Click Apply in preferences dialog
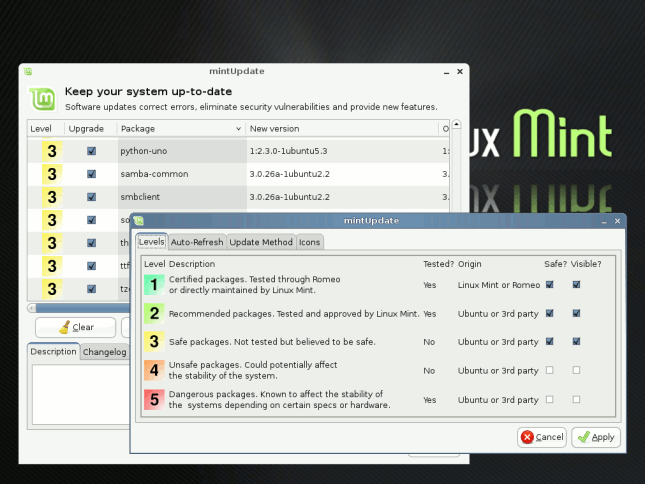The width and height of the screenshot is (645, 484). [596, 437]
